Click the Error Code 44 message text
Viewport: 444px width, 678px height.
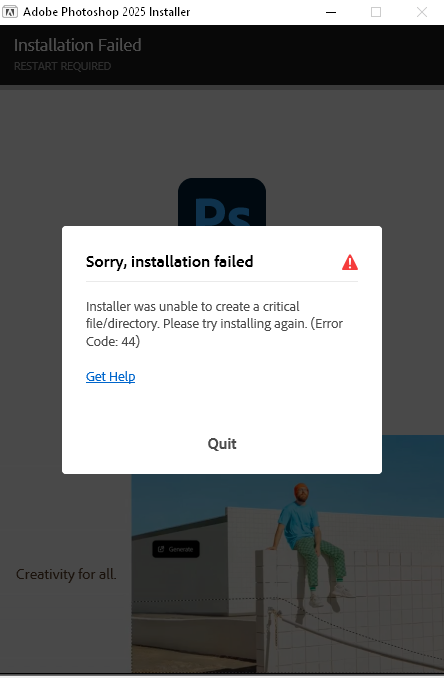point(214,324)
